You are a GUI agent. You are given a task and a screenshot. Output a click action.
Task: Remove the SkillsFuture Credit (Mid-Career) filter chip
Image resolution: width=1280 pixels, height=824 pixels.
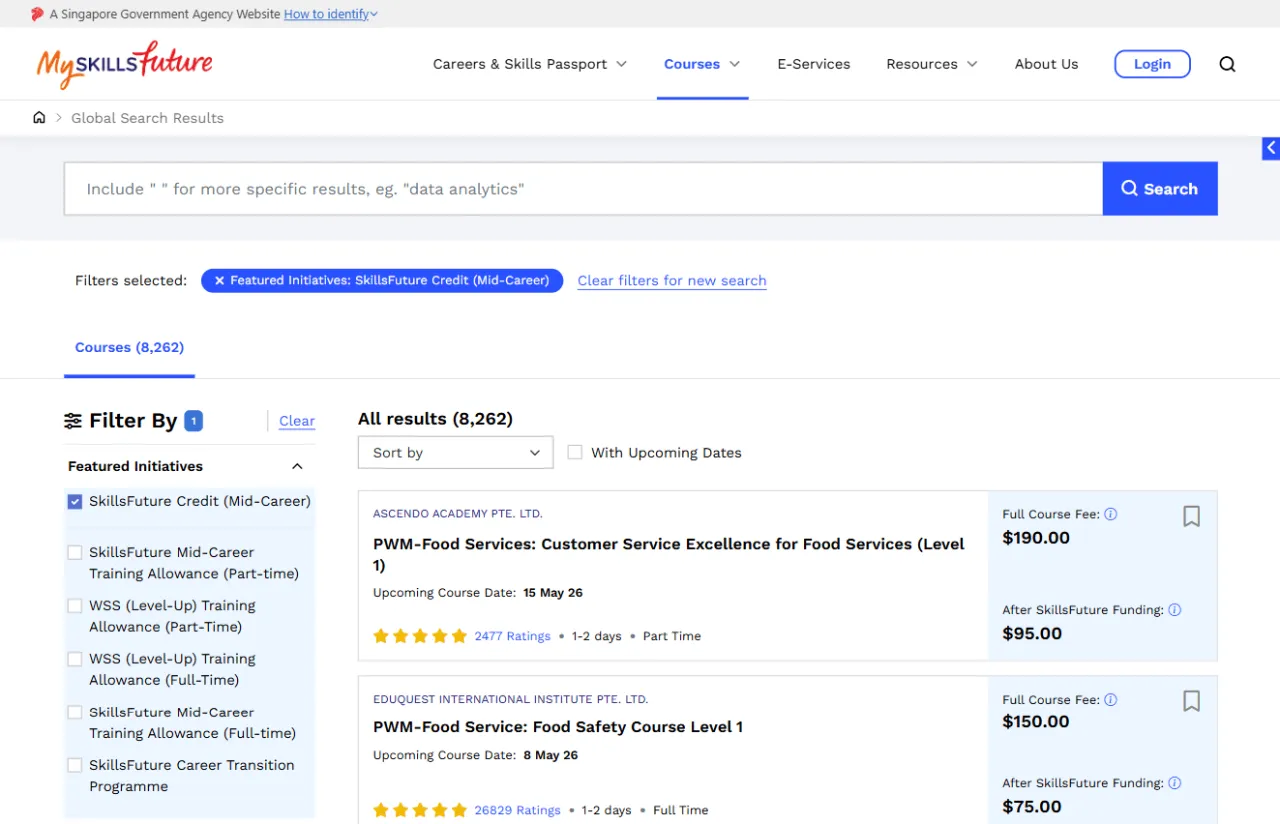(219, 281)
